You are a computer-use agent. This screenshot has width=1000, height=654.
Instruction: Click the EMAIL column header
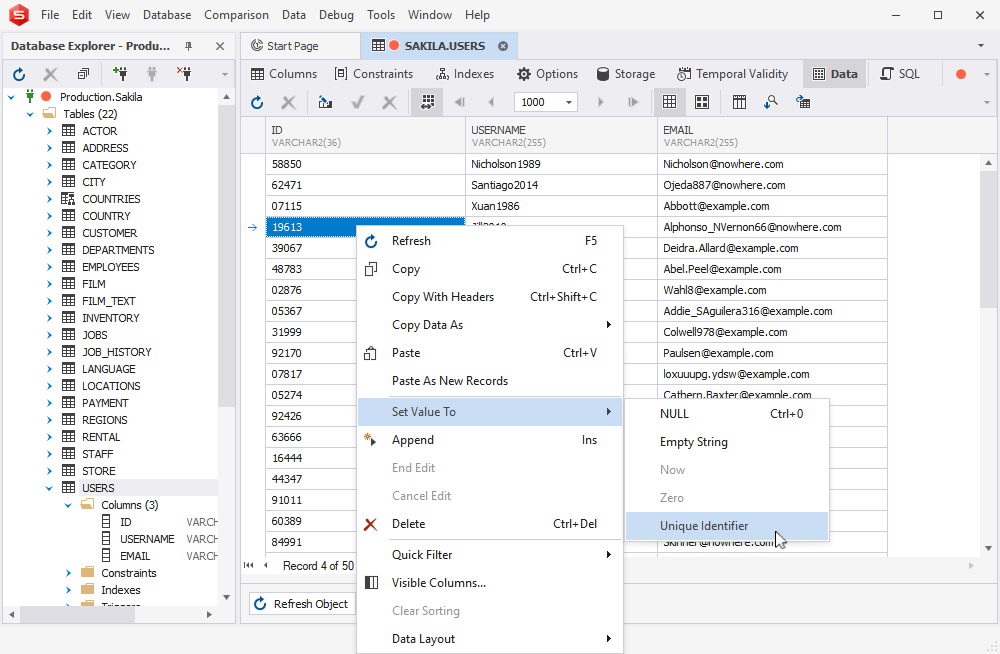pyautogui.click(x=772, y=136)
